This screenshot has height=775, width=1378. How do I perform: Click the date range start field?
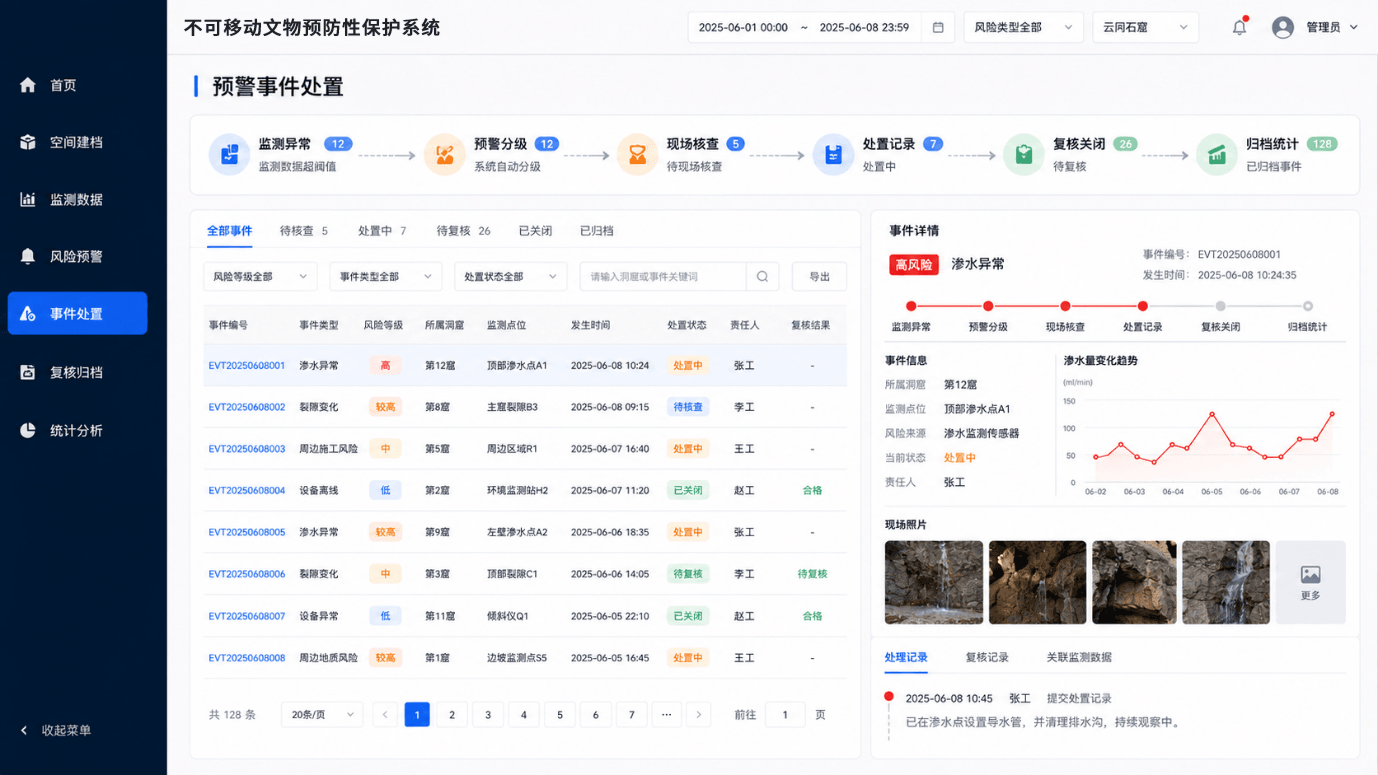(x=743, y=27)
